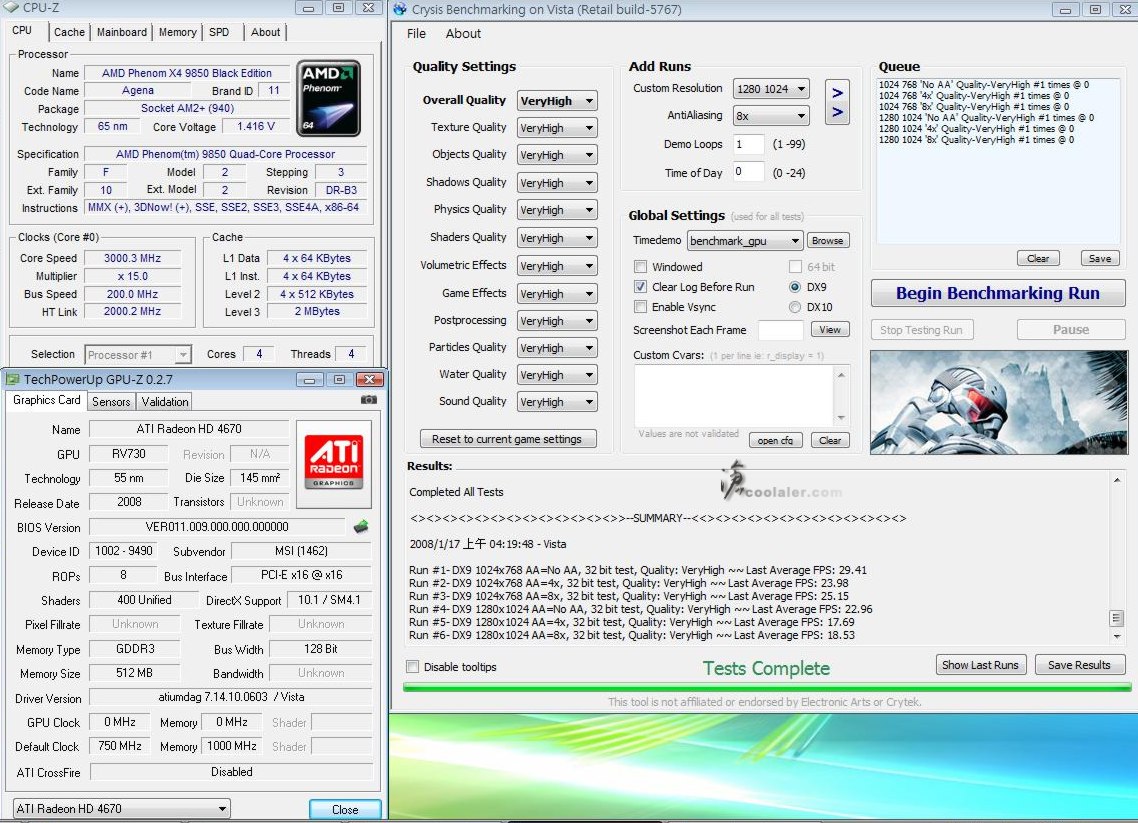
Task: Open the Volumetric Effects dropdown
Action: 557,266
